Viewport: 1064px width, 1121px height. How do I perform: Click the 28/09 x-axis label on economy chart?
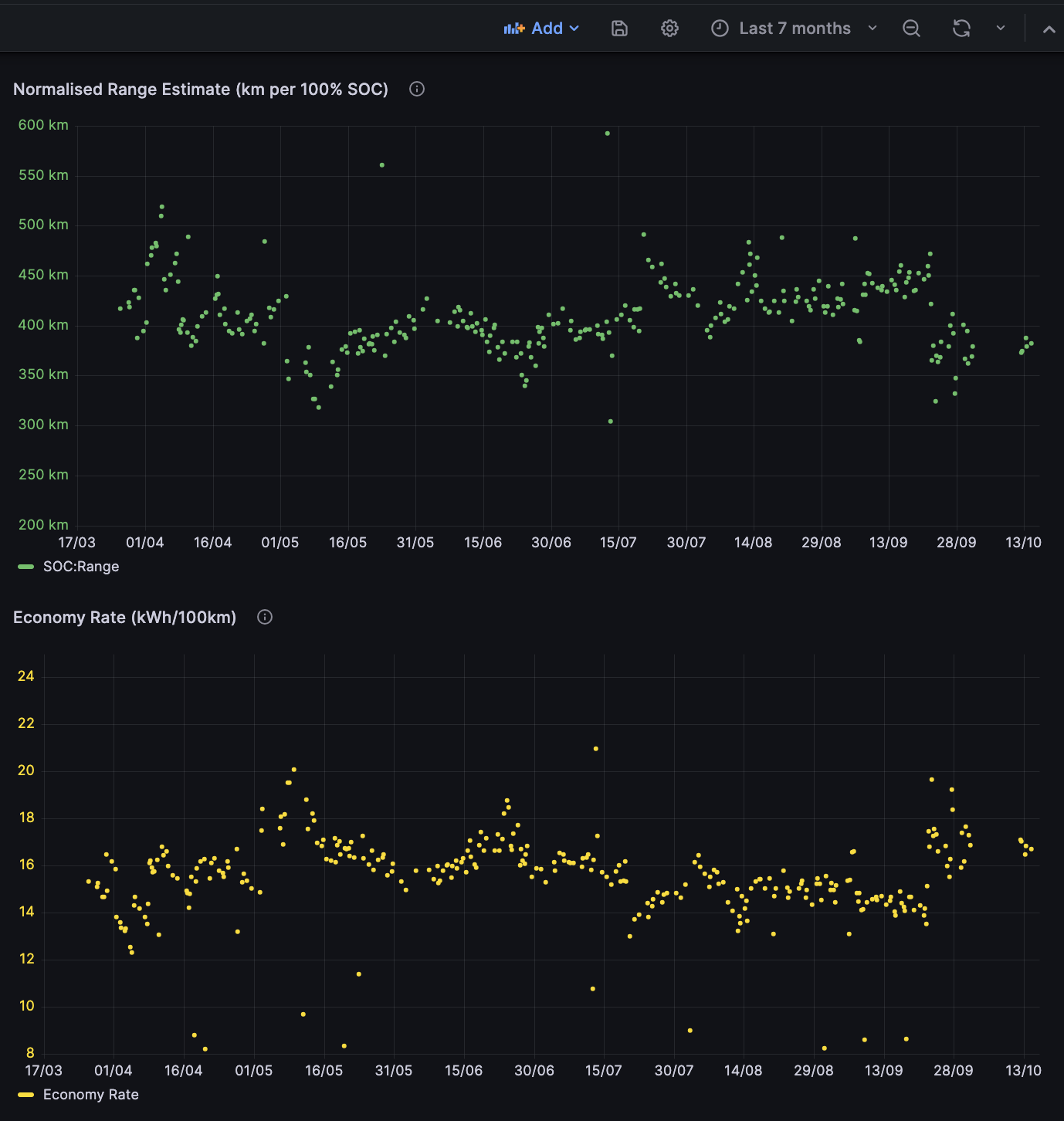(954, 1071)
